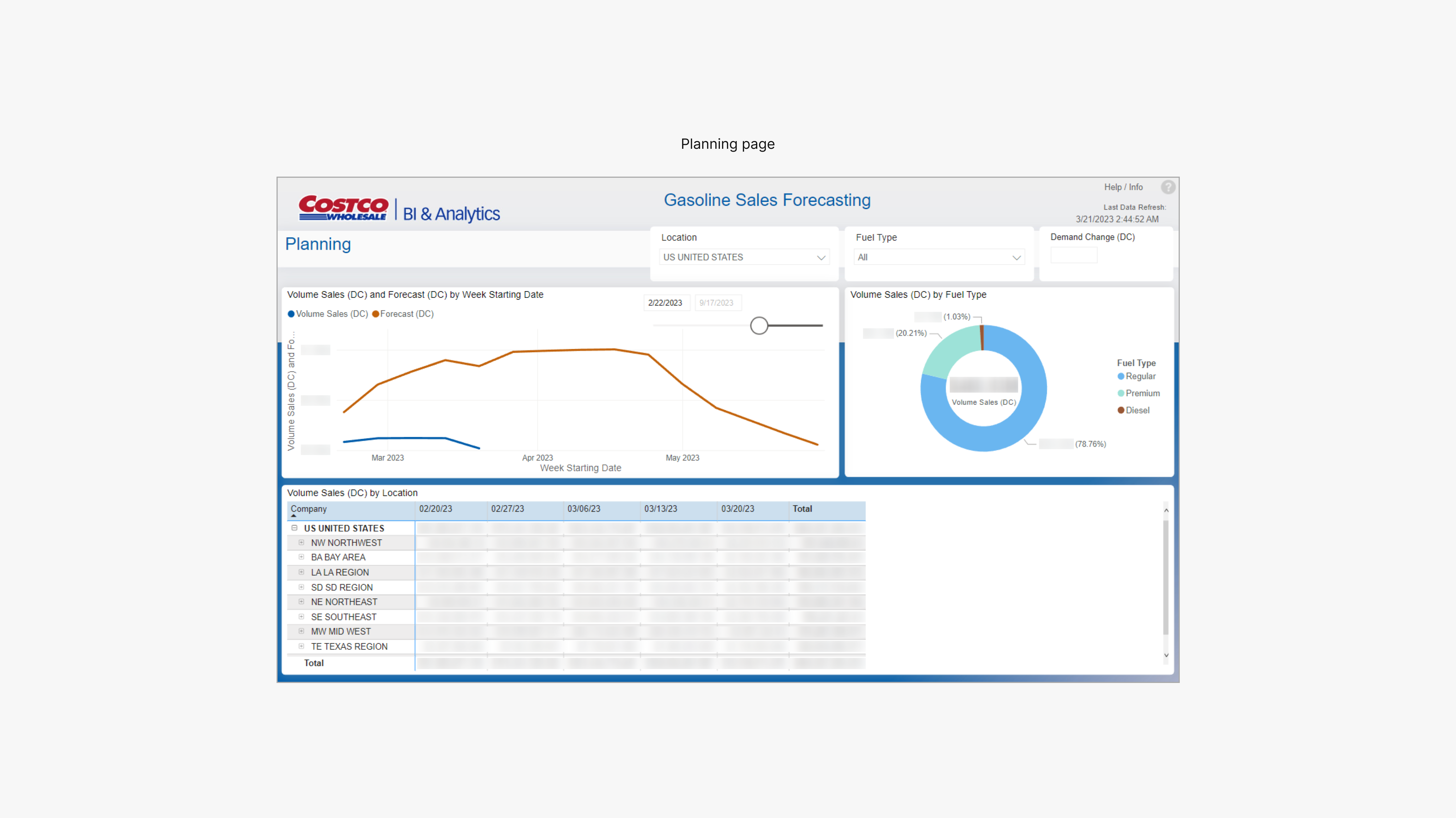Expand the MW MID WEST row
Viewport: 1456px width, 818px height.
pos(301,631)
